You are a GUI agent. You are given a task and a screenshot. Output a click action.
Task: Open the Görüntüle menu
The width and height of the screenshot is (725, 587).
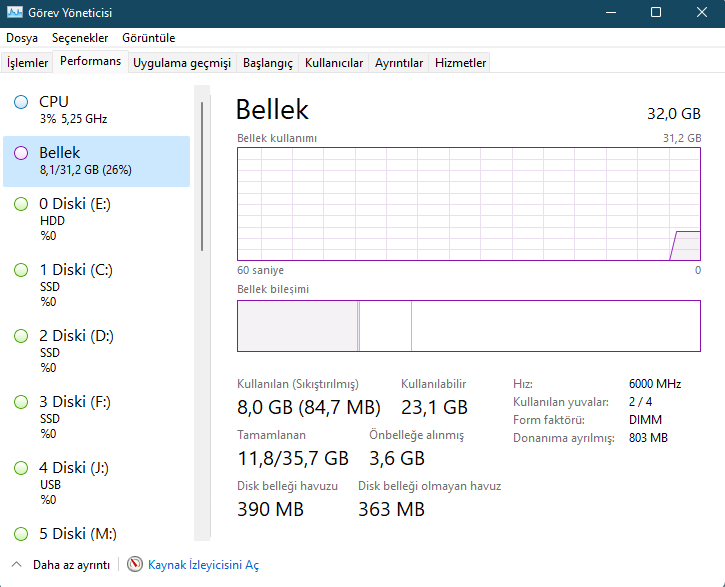click(149, 38)
